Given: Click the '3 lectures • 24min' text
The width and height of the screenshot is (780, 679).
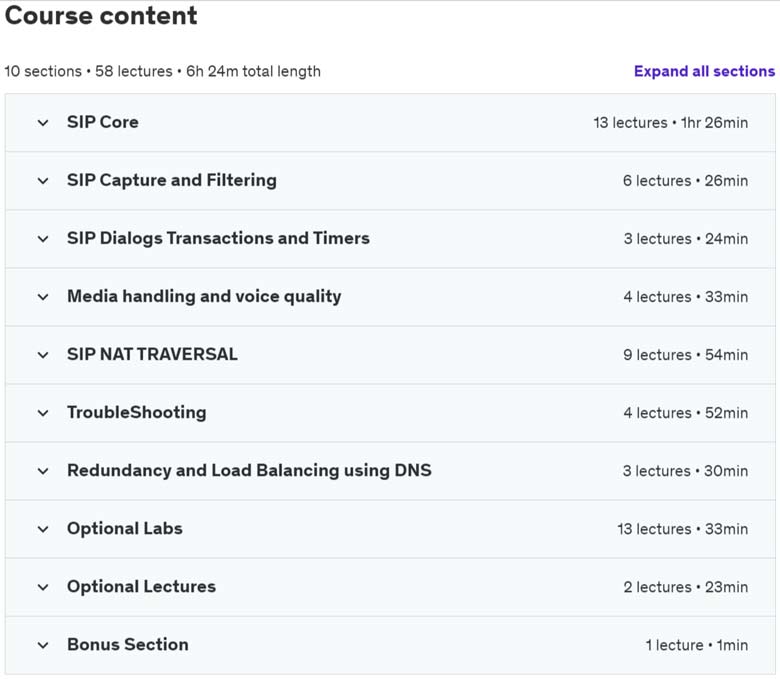Looking at the screenshot, I should pos(686,239).
